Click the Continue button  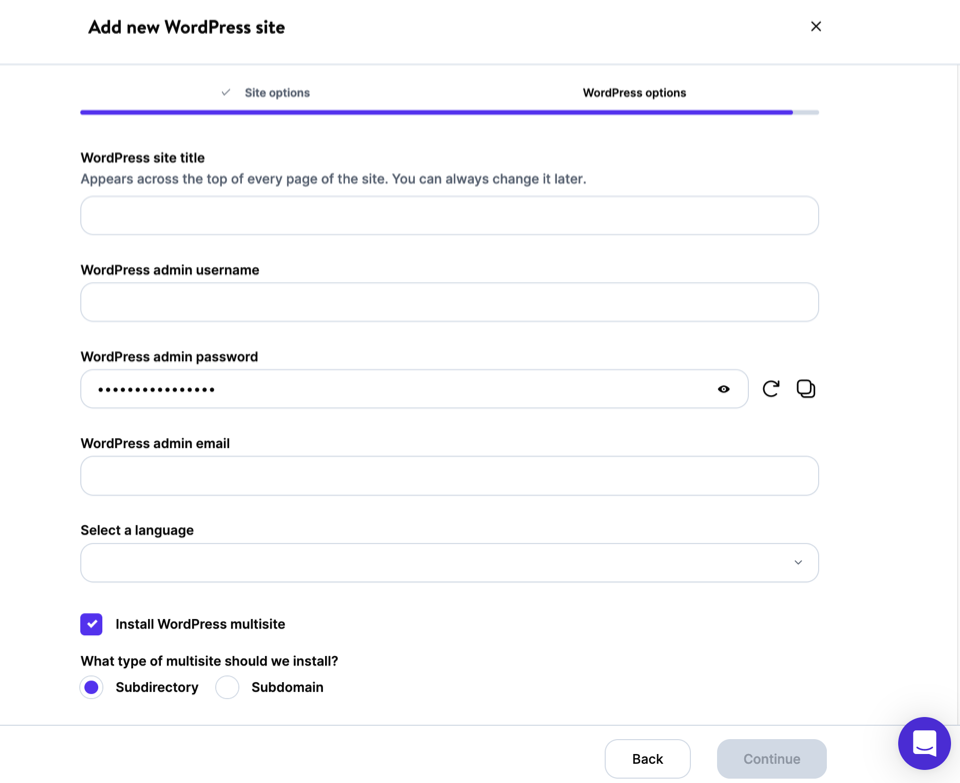(771, 759)
